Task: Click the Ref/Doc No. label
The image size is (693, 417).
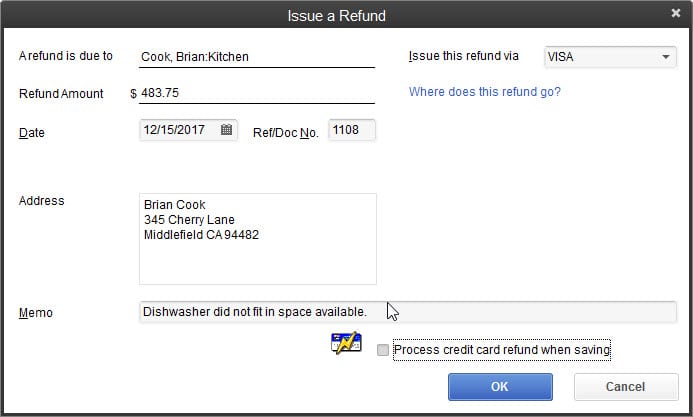Action: pyautogui.click(x=285, y=132)
